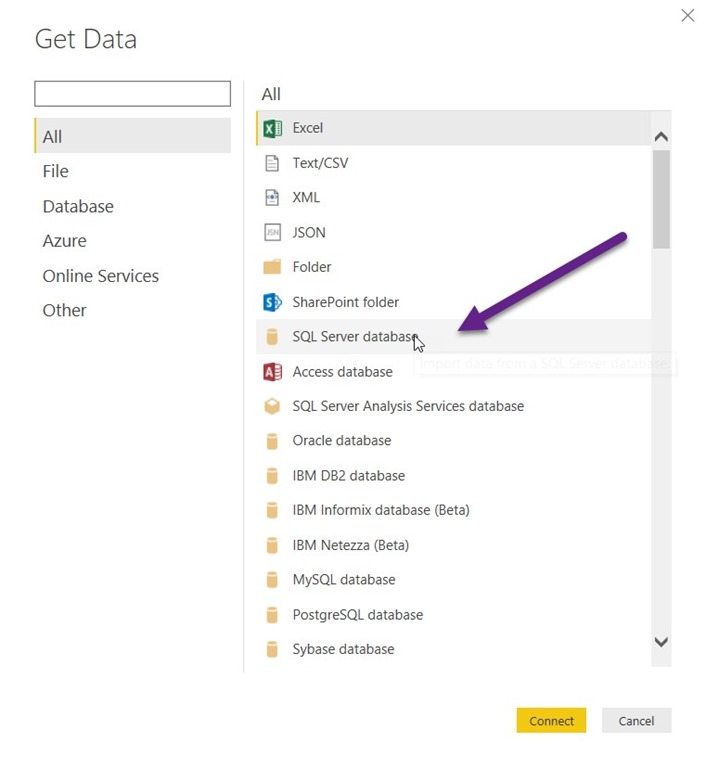Click the Oracle database cylinder icon

click(272, 441)
